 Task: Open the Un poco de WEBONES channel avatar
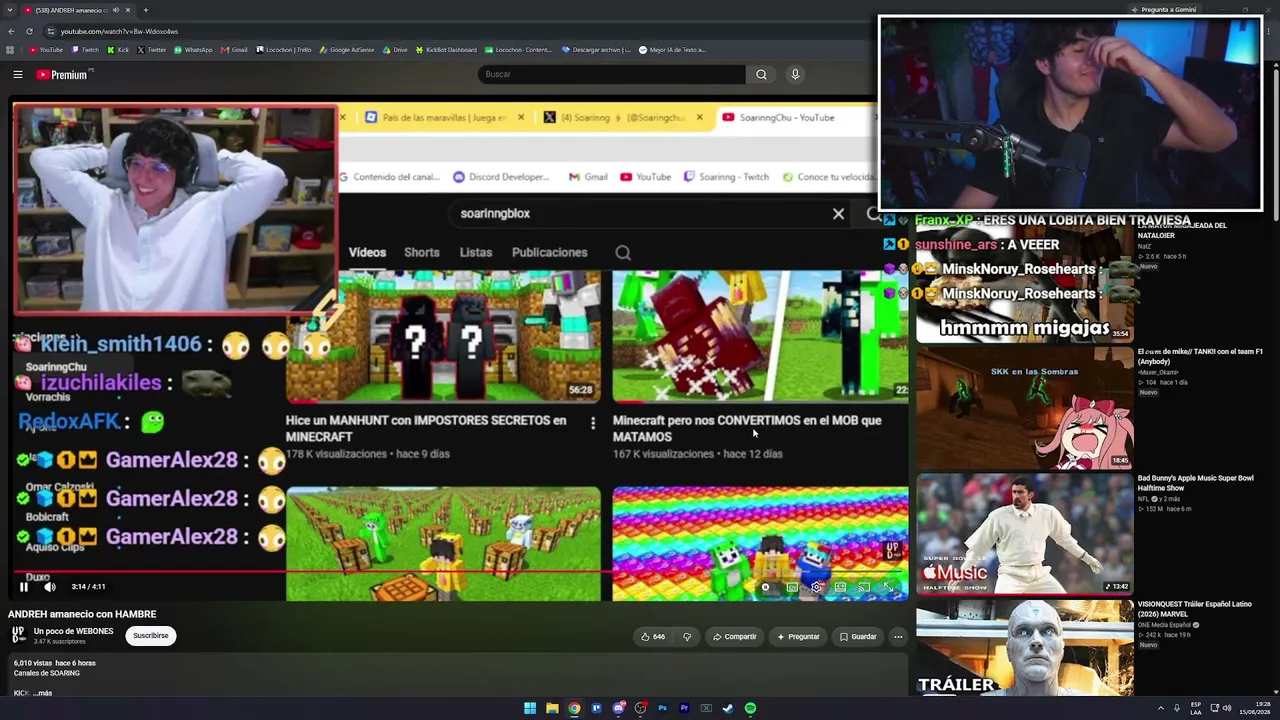[18, 635]
